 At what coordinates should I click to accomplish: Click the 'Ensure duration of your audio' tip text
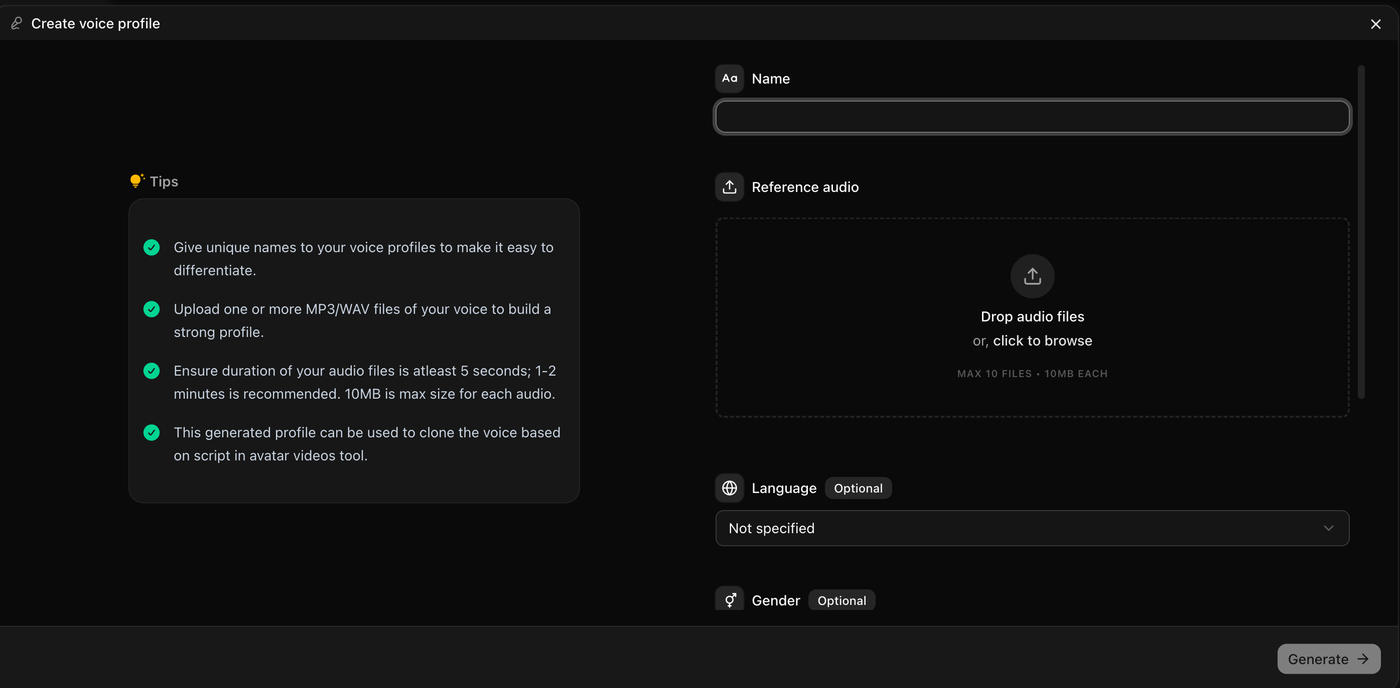tap(365, 382)
